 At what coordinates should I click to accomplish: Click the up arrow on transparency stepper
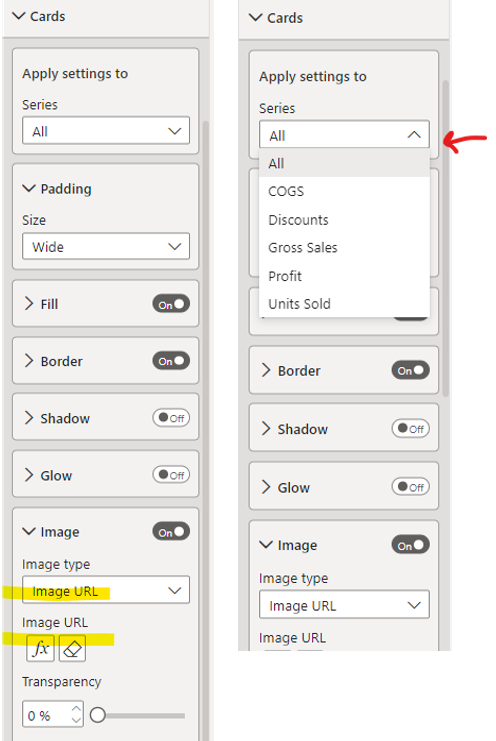coord(76,708)
